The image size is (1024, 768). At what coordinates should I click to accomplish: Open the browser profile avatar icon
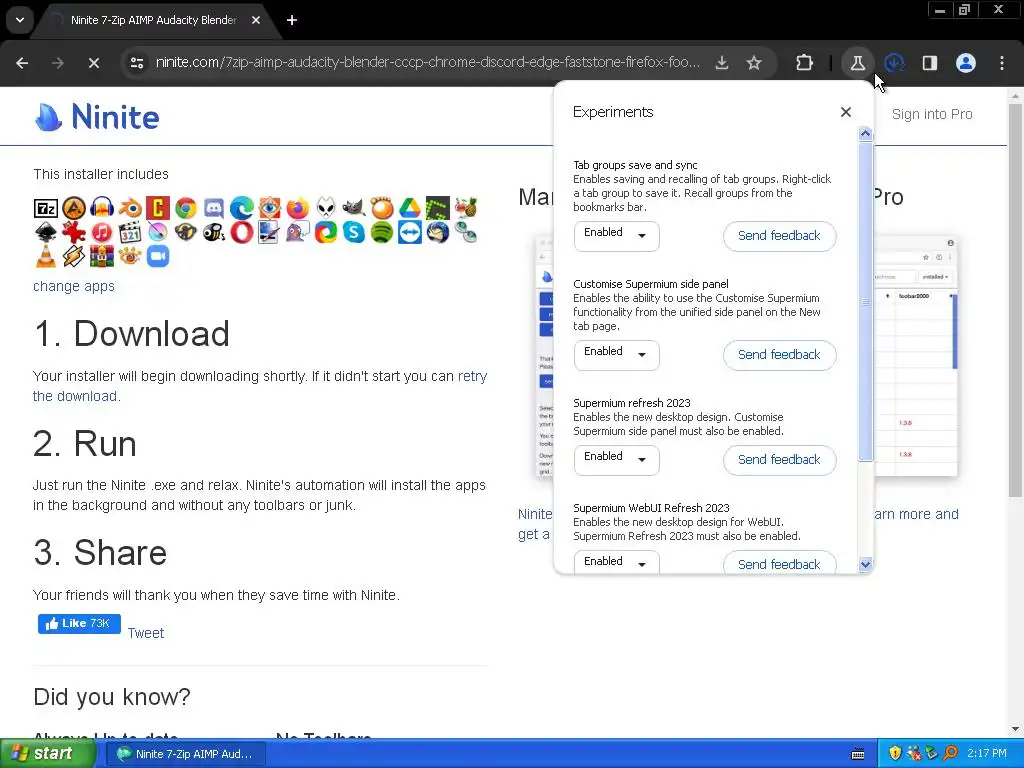(966, 63)
